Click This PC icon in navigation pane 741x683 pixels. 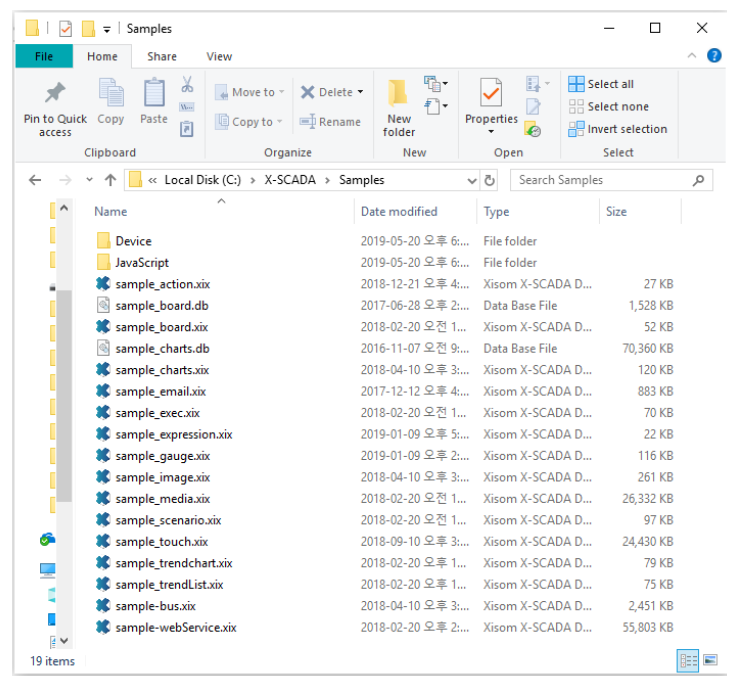(x=47, y=571)
